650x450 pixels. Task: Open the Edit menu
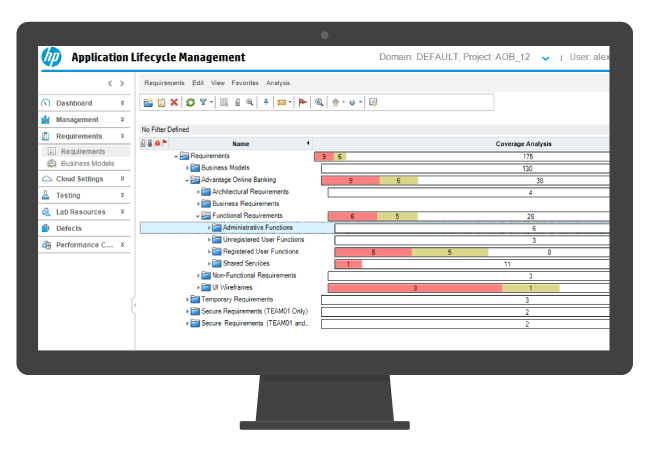coord(198,83)
